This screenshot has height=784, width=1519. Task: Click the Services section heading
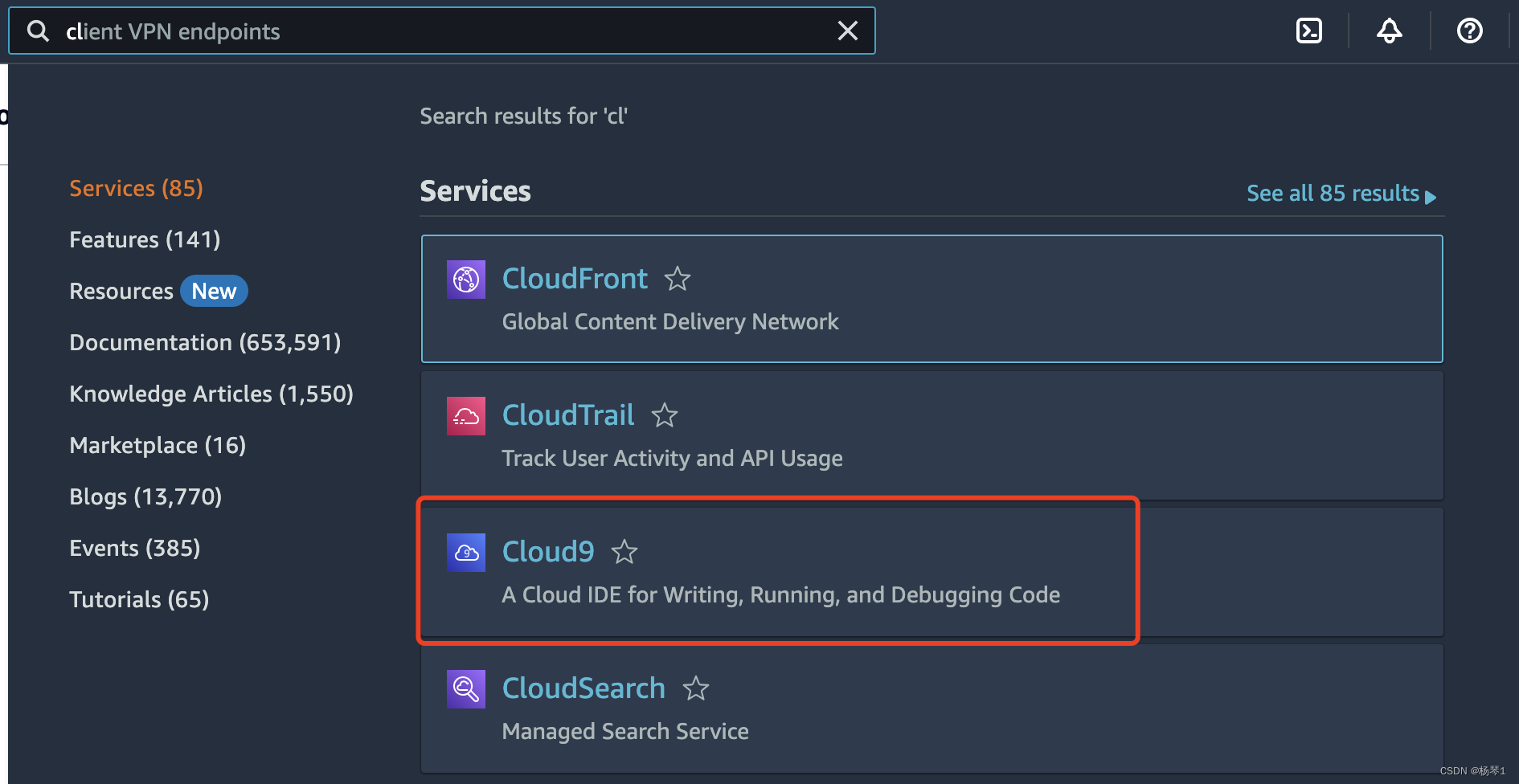click(x=475, y=191)
